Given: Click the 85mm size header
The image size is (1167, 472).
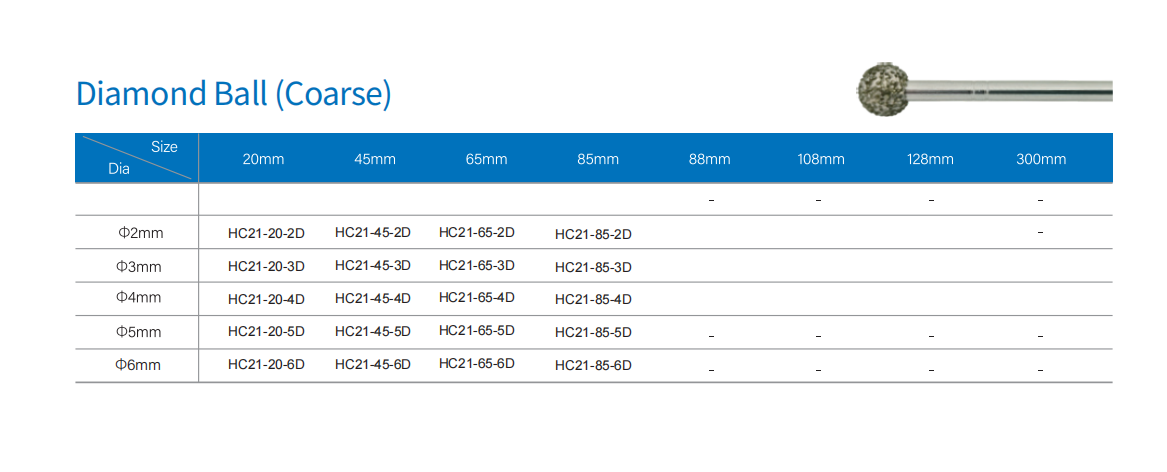Looking at the screenshot, I should point(598,159).
